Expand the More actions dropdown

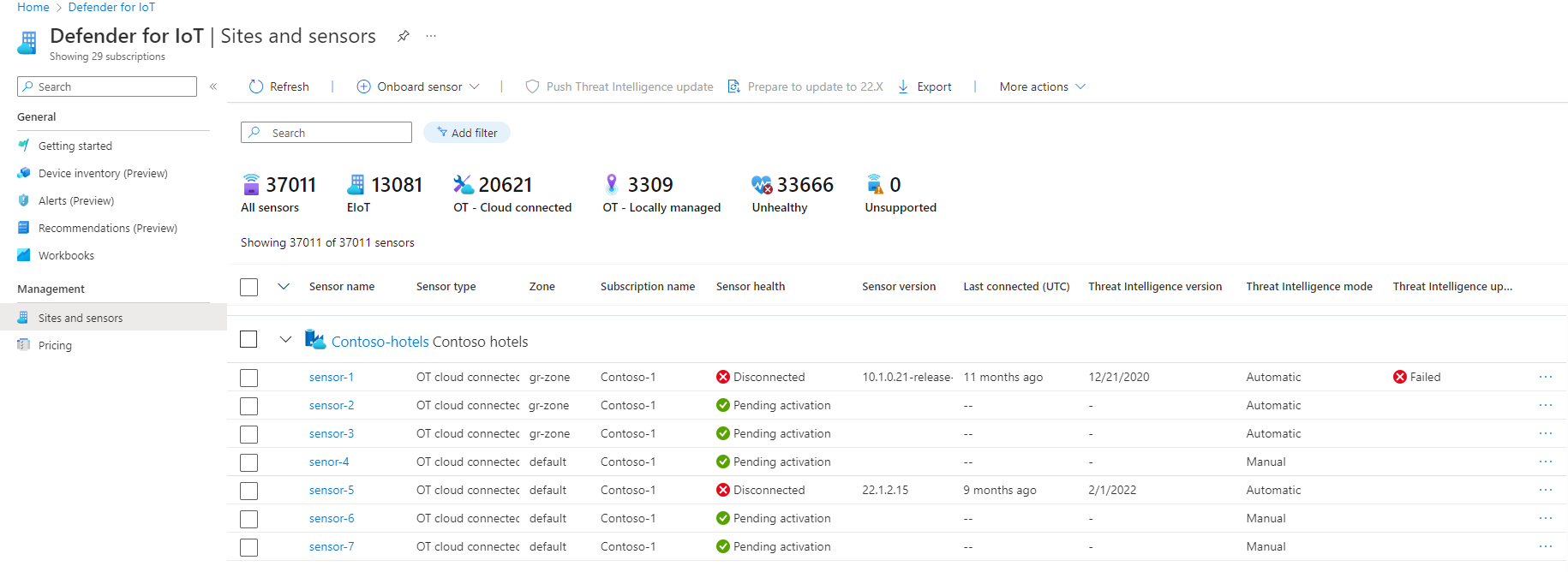click(1042, 86)
